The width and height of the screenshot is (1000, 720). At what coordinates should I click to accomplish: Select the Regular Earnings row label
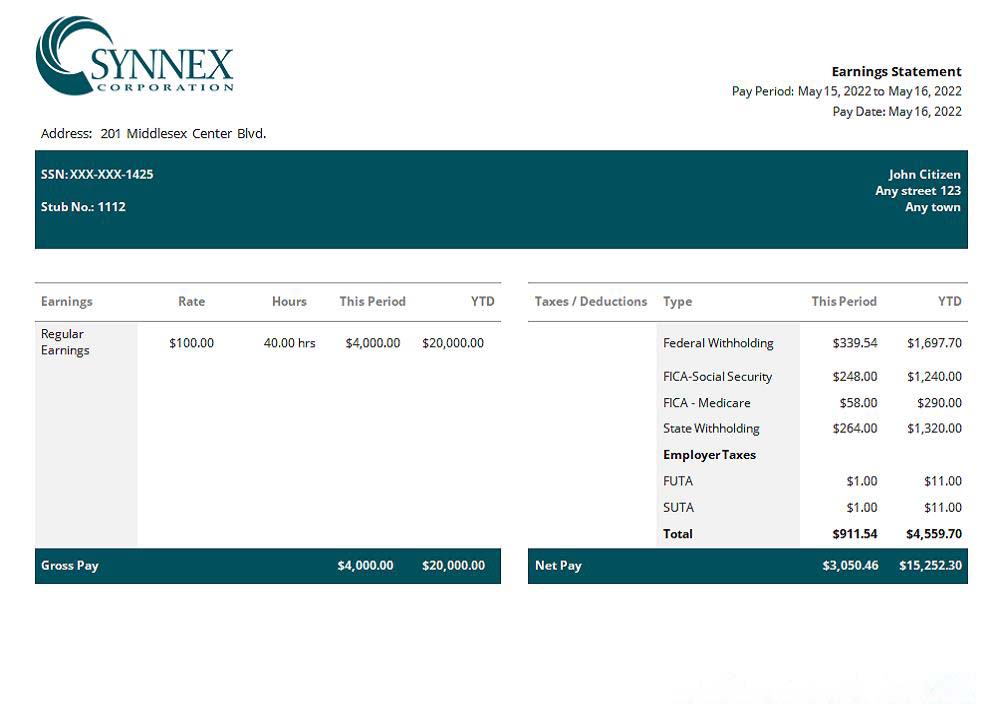[65, 342]
